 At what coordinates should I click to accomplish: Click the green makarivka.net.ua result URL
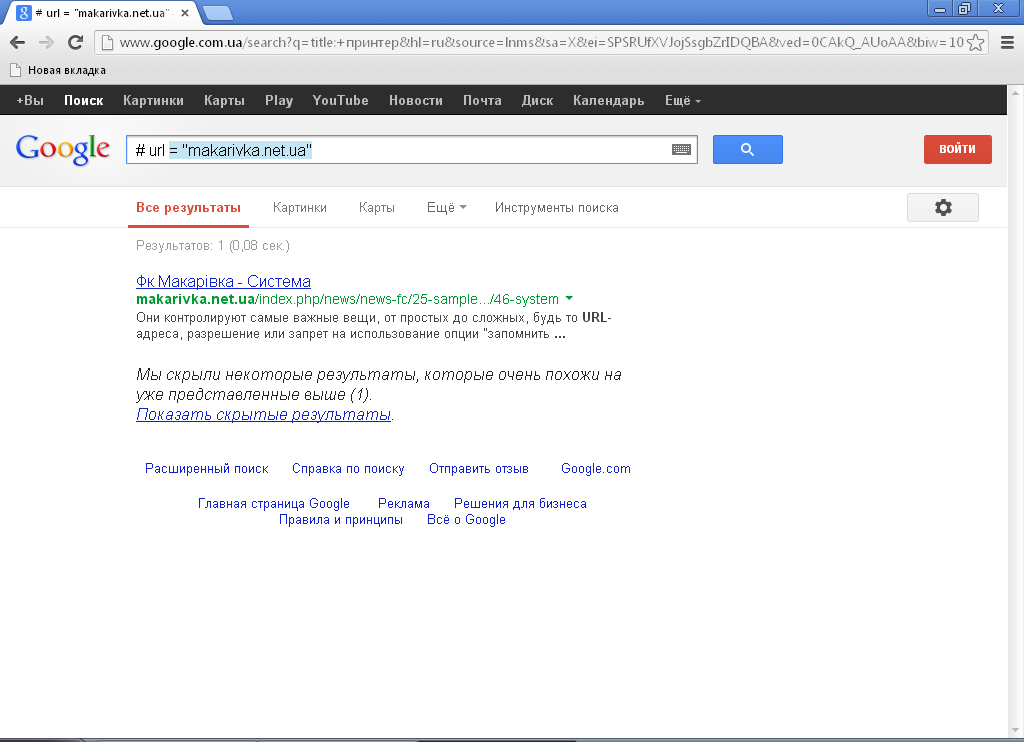(x=347, y=299)
